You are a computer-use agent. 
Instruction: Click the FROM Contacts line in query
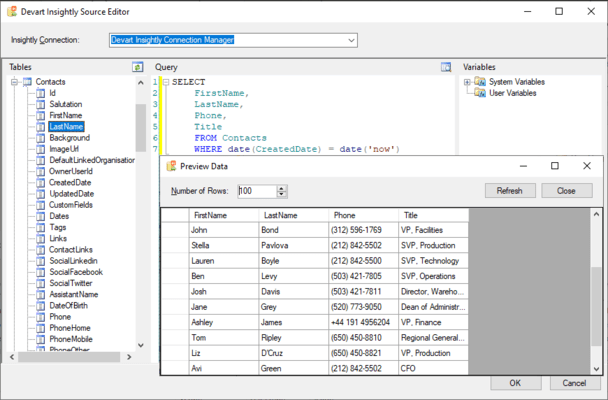(230, 138)
